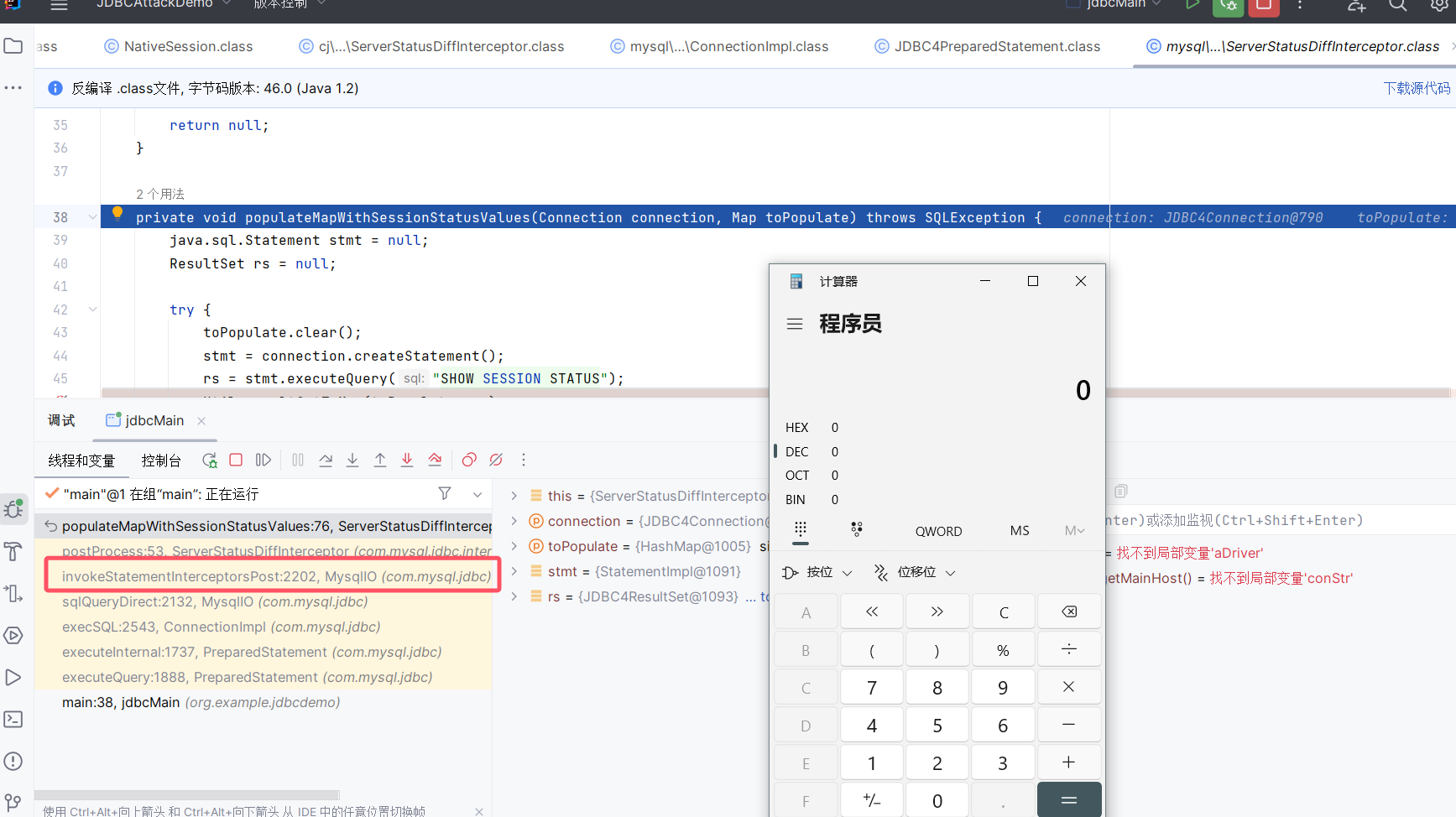This screenshot has height=817, width=1456.
Task: Open the Problems tool in left sidebar
Action: tap(13, 761)
